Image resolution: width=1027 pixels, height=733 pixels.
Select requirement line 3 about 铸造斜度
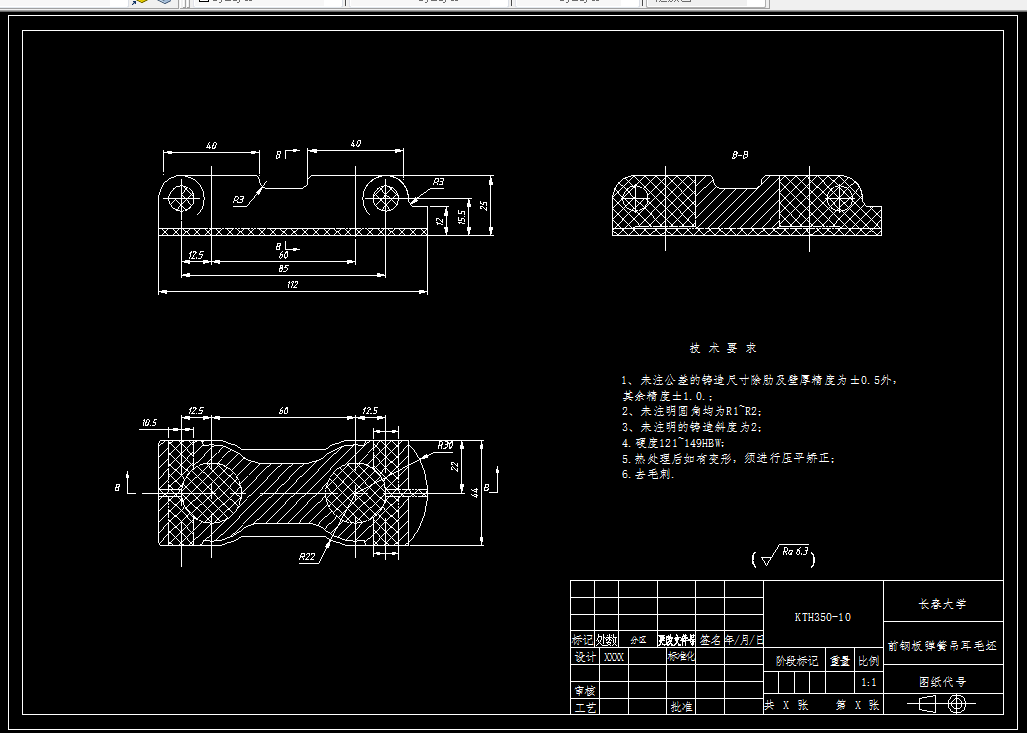692,427
